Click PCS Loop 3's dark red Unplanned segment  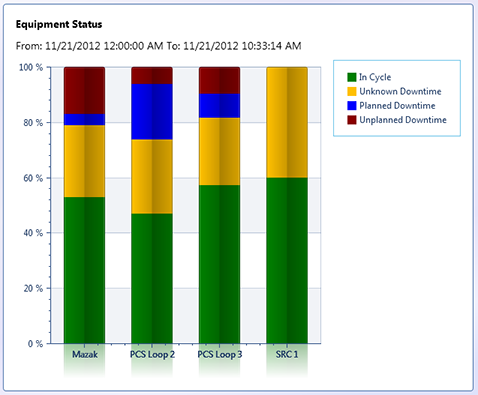(x=219, y=80)
